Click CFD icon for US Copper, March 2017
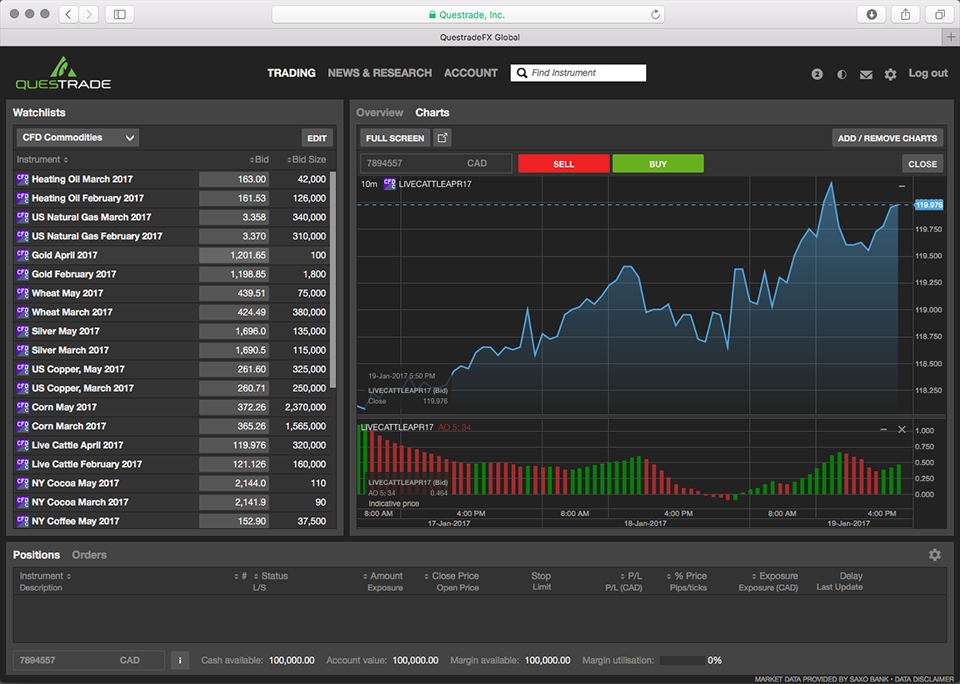 [23, 388]
